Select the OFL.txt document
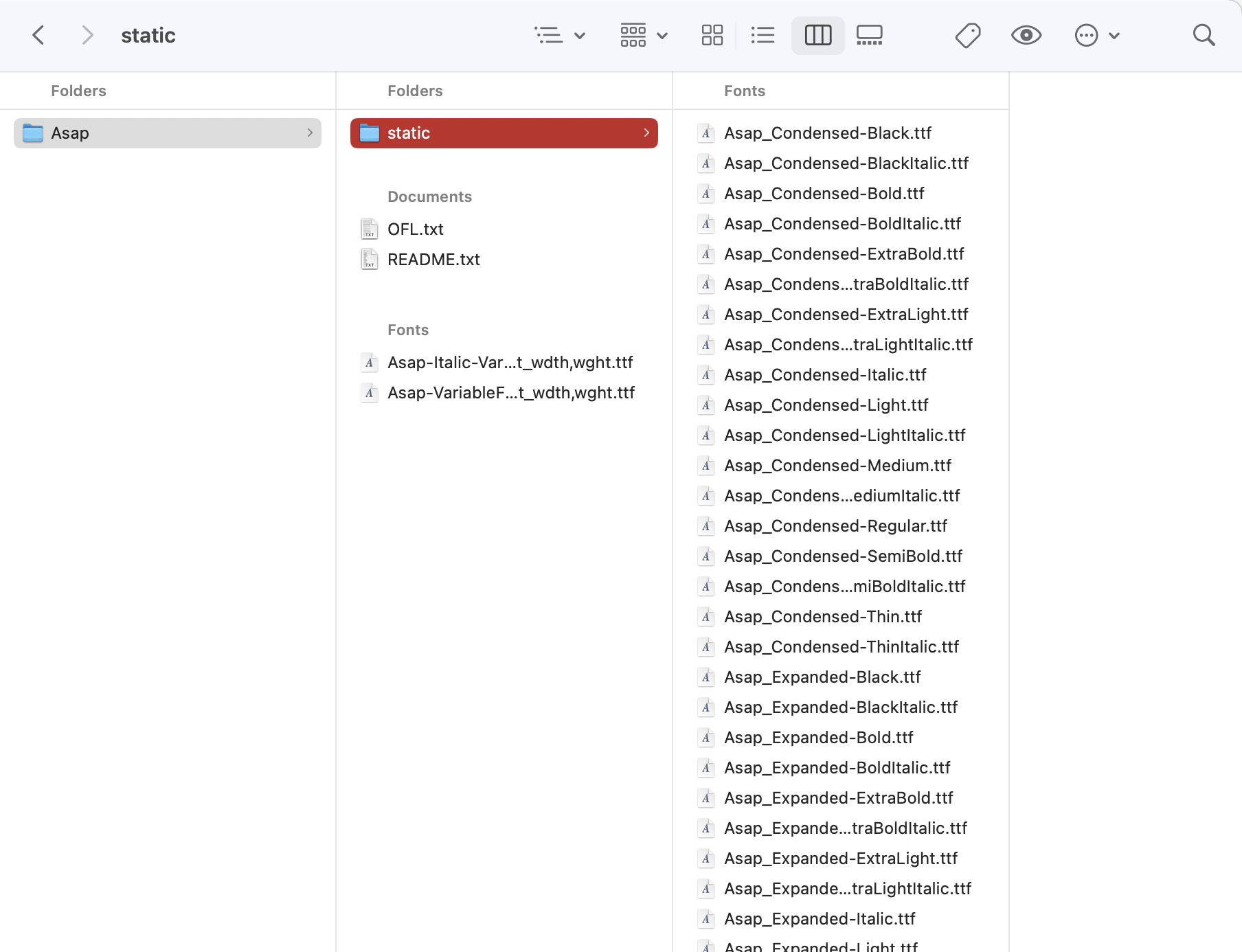The height and width of the screenshot is (952, 1242). click(415, 229)
